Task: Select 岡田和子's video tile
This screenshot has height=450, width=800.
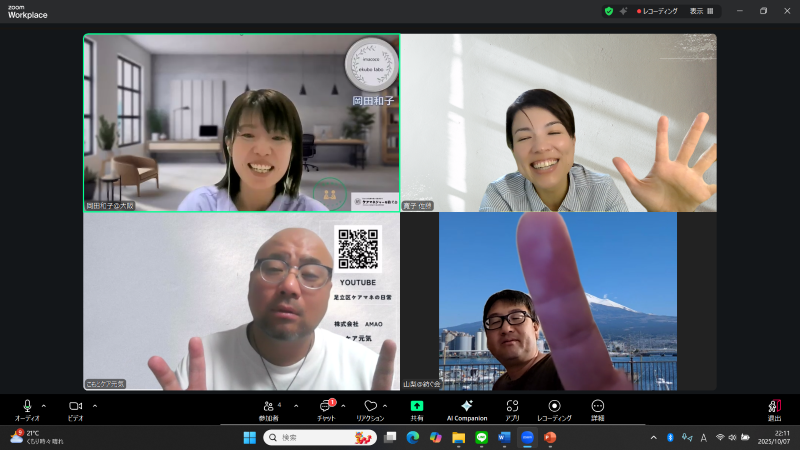Action: 241,123
